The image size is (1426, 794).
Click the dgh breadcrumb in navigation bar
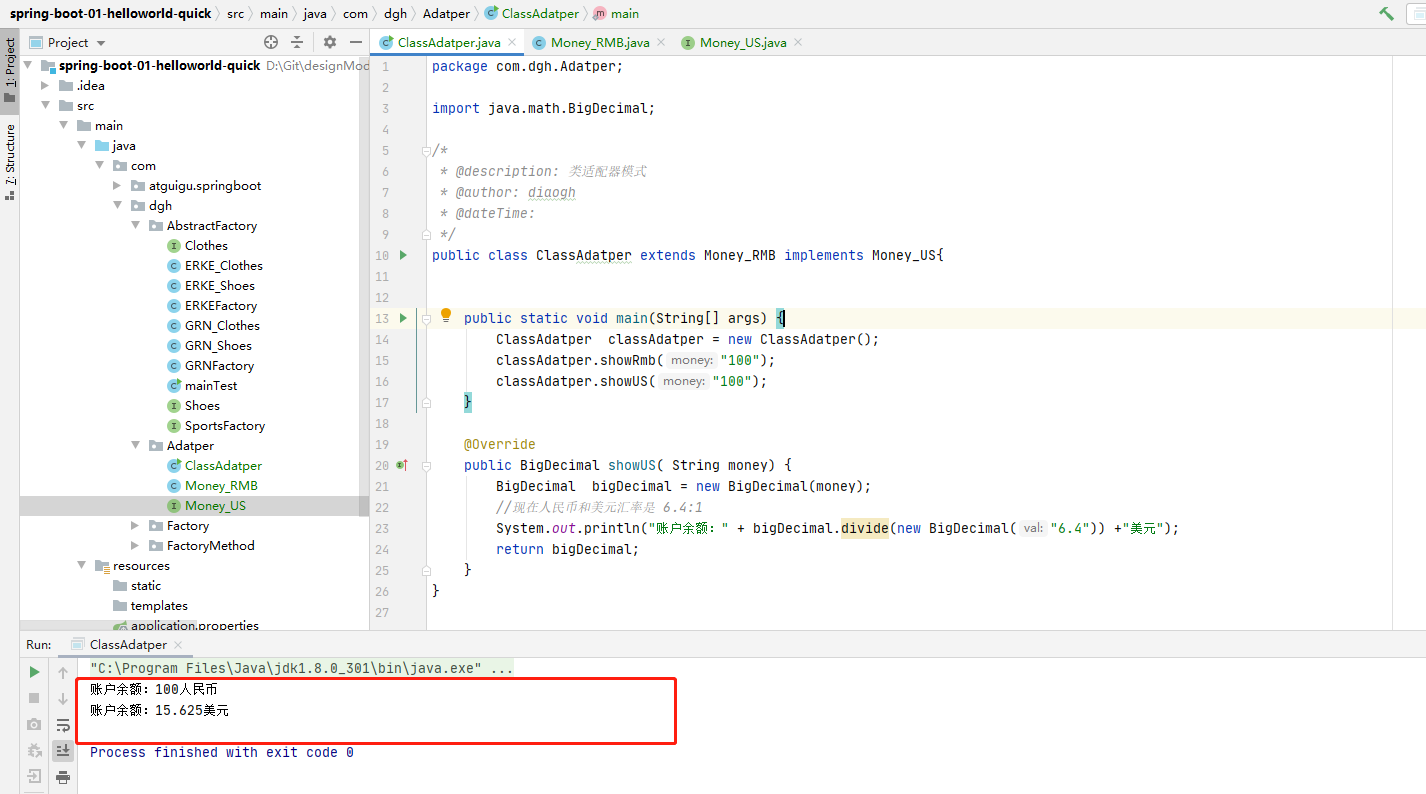(395, 14)
